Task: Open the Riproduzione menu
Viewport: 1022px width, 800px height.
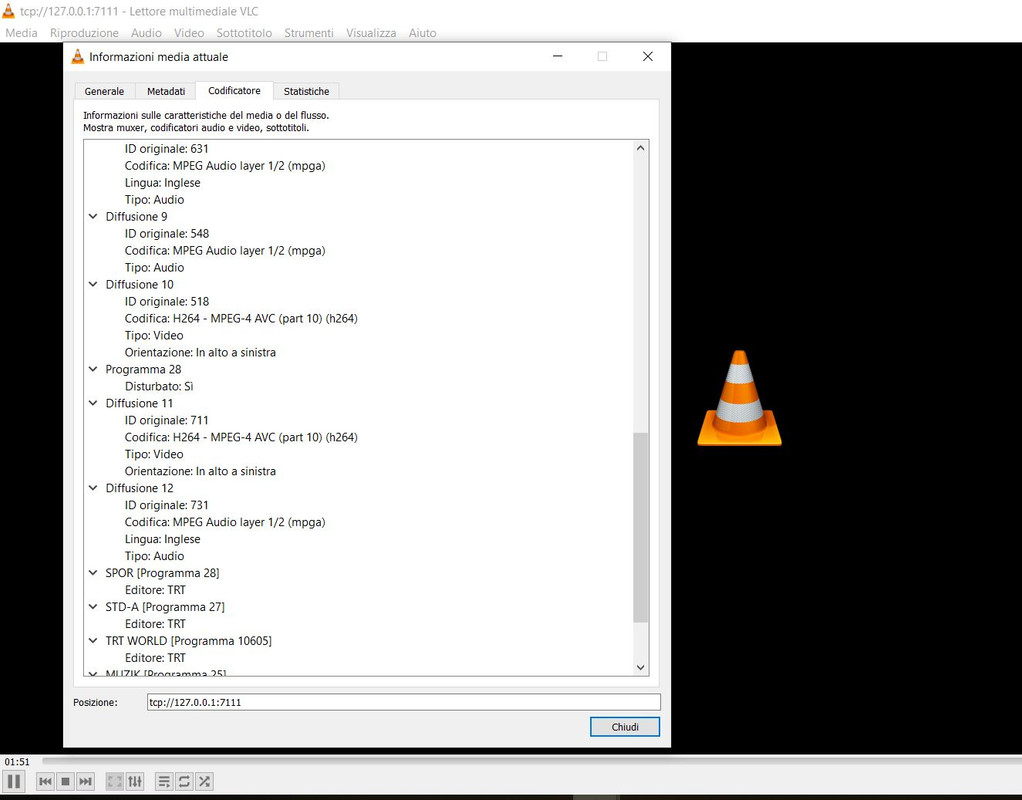Action: pos(84,33)
